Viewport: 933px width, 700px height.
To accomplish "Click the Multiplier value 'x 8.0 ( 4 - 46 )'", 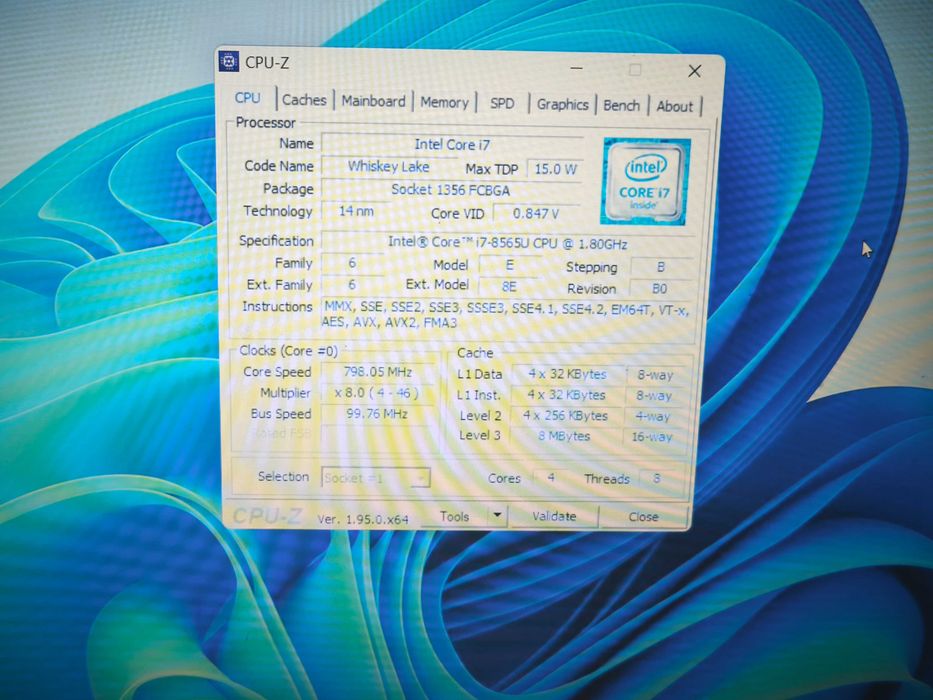I will (x=377, y=393).
